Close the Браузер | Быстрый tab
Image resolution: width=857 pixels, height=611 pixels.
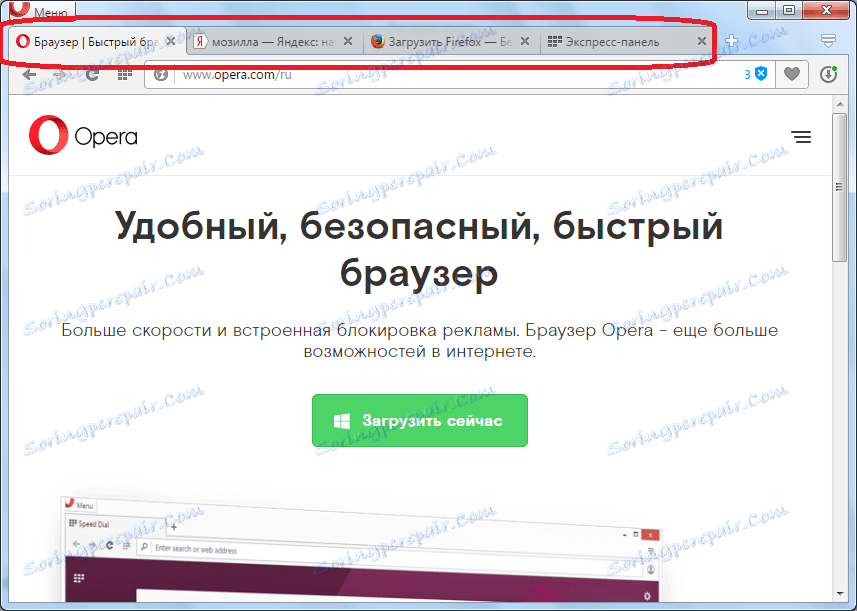click(x=171, y=42)
